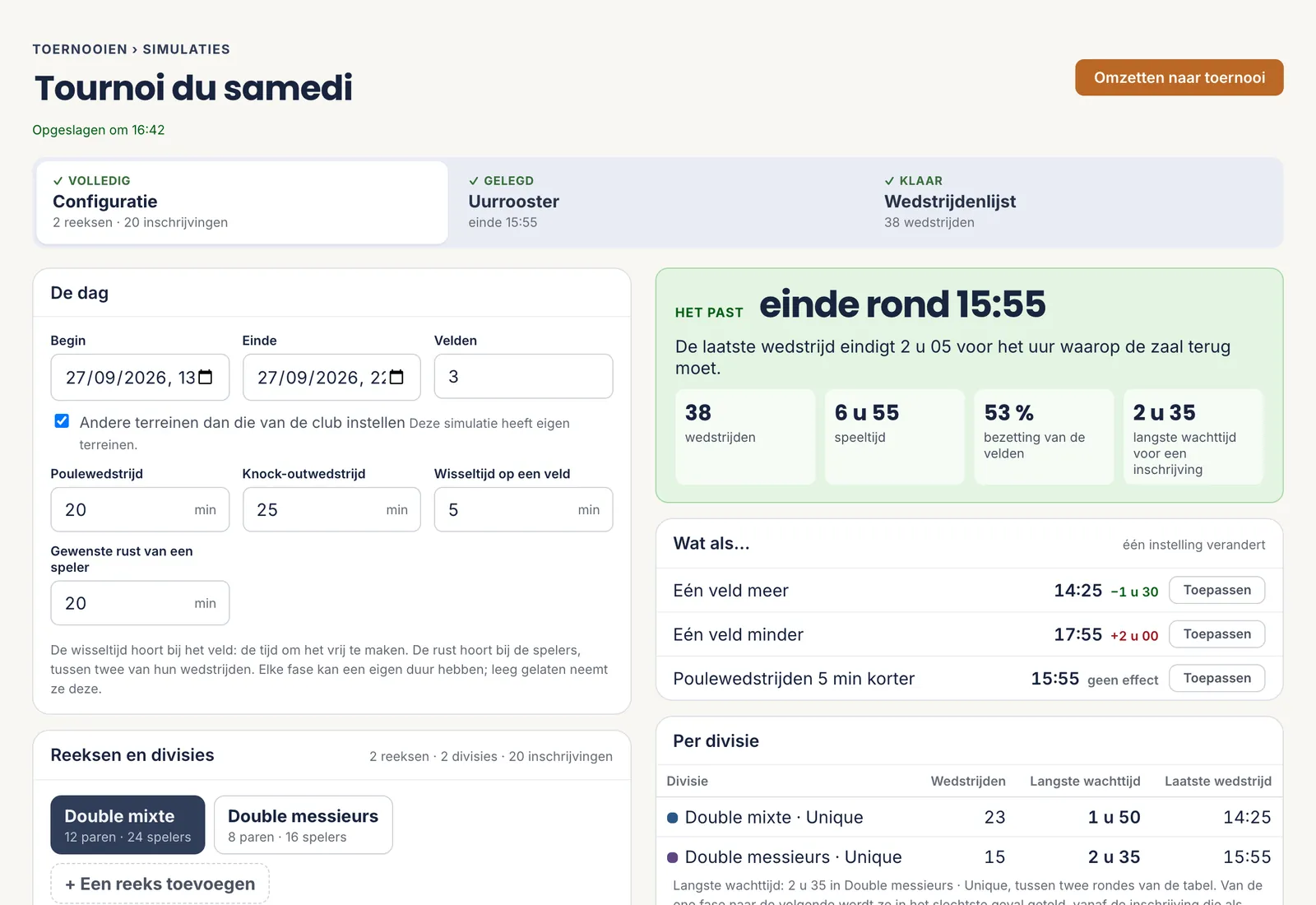The height and width of the screenshot is (905, 1316).
Task: Click the '38 wedstrijden' stat card
Action: coord(745,437)
